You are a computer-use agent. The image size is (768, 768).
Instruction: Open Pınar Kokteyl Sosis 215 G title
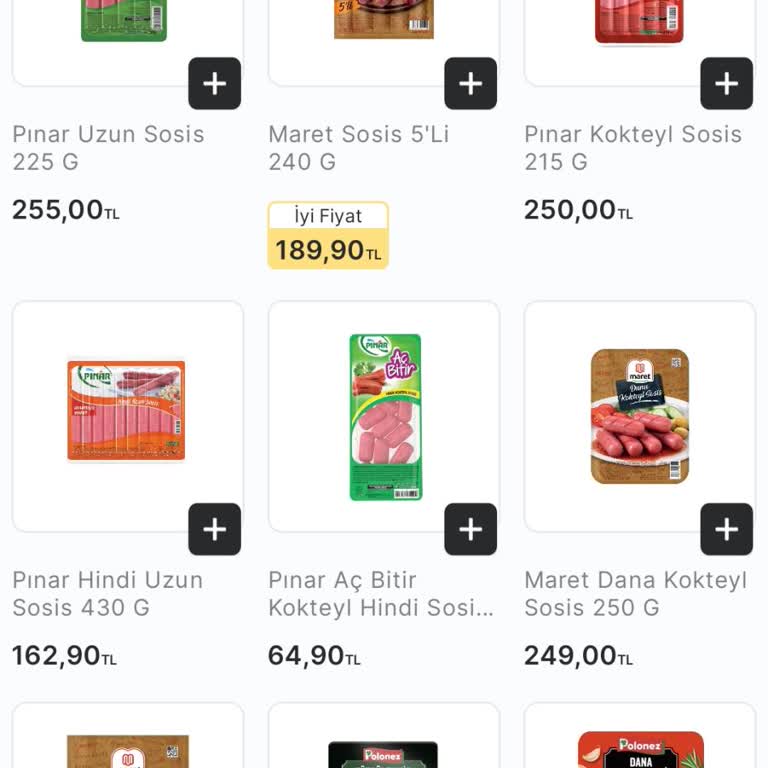pos(633,148)
